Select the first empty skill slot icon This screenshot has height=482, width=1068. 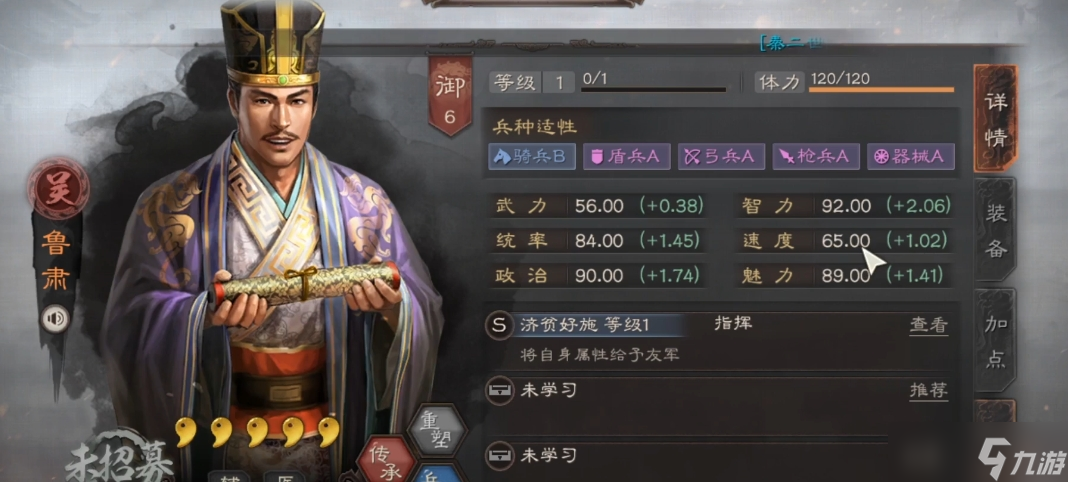pos(499,390)
